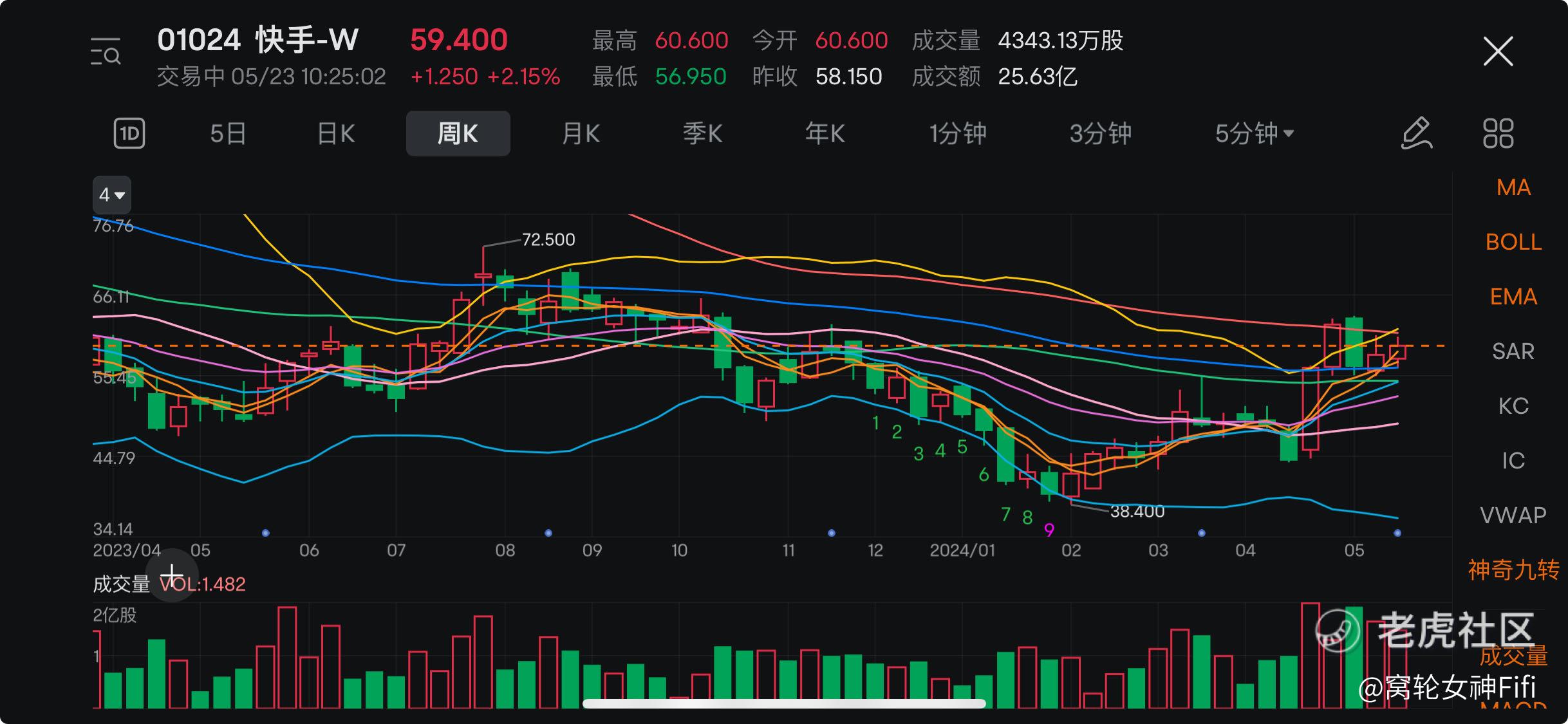The width and height of the screenshot is (1568, 724).
Task: Toggle the BOLL indicator overlay
Action: (1513, 243)
